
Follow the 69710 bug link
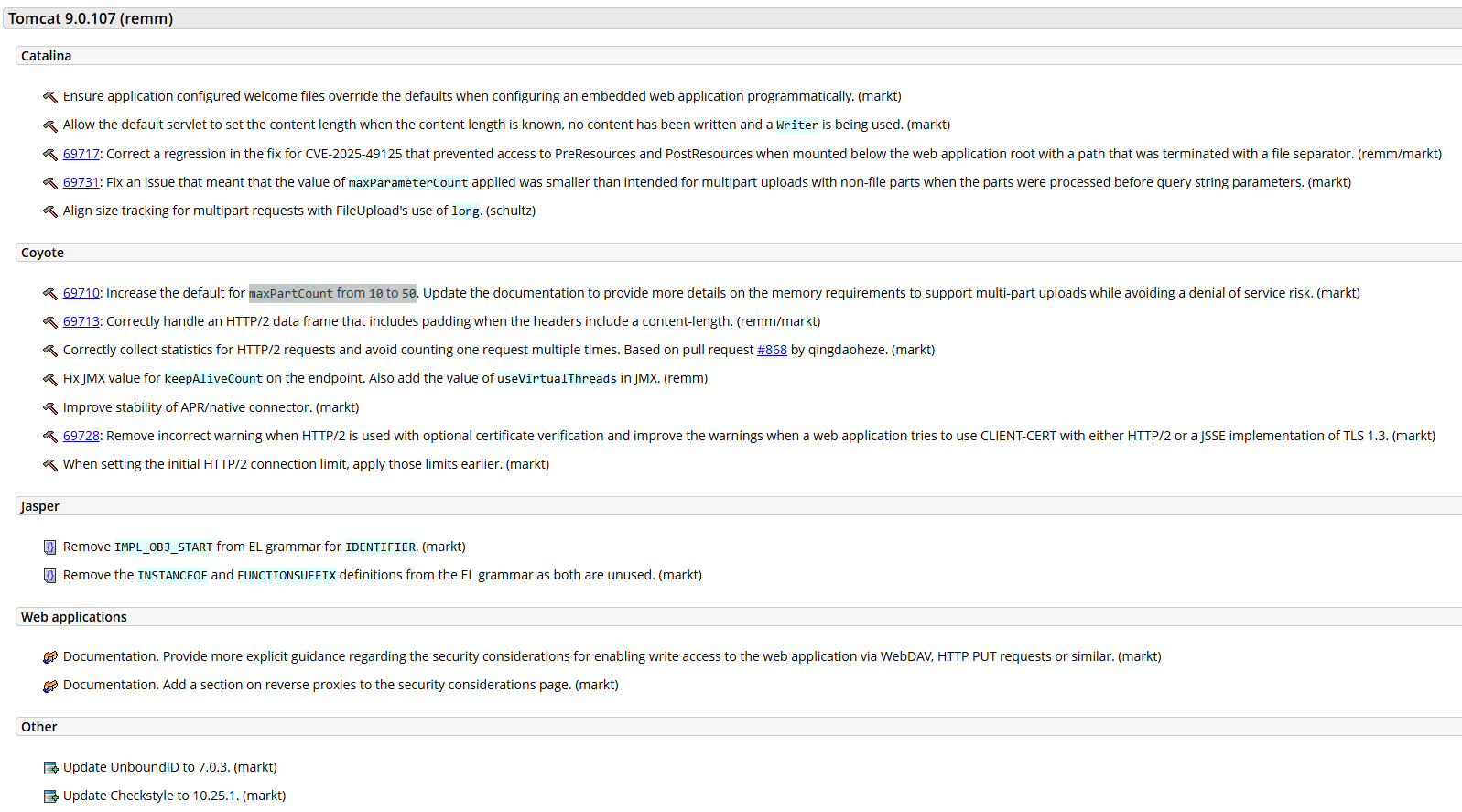81,293
